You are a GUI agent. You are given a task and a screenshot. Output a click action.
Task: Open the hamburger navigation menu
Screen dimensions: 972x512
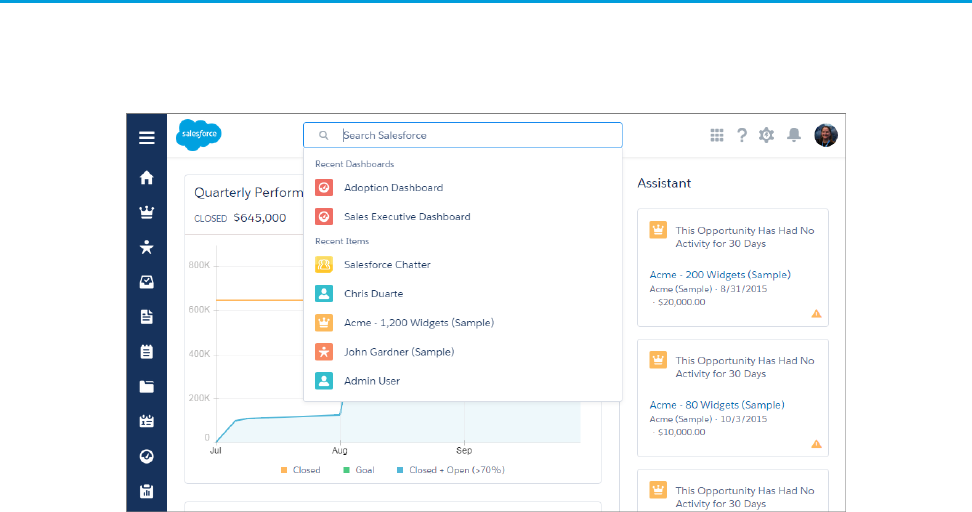147,138
